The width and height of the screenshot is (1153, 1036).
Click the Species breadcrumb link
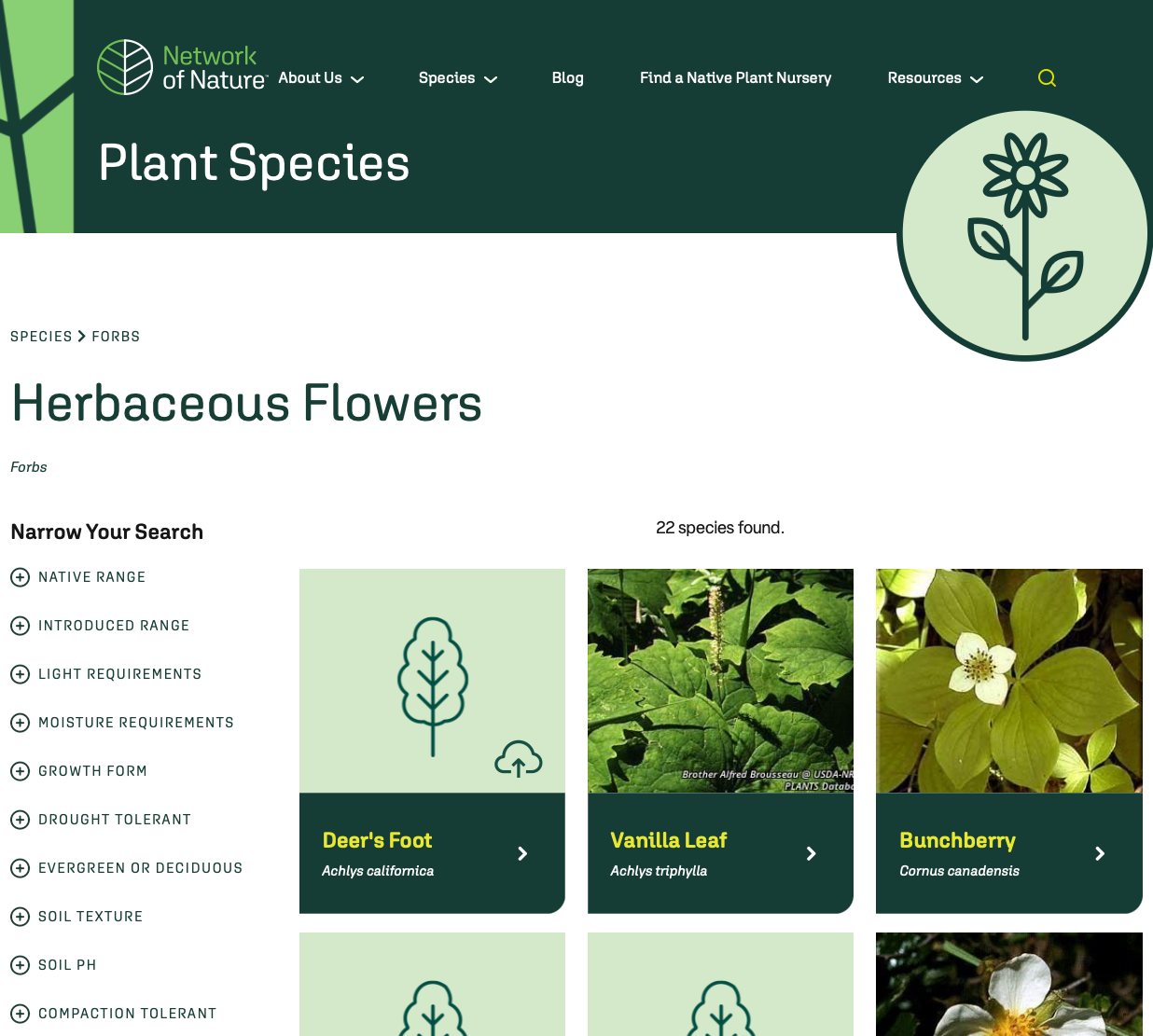41,337
